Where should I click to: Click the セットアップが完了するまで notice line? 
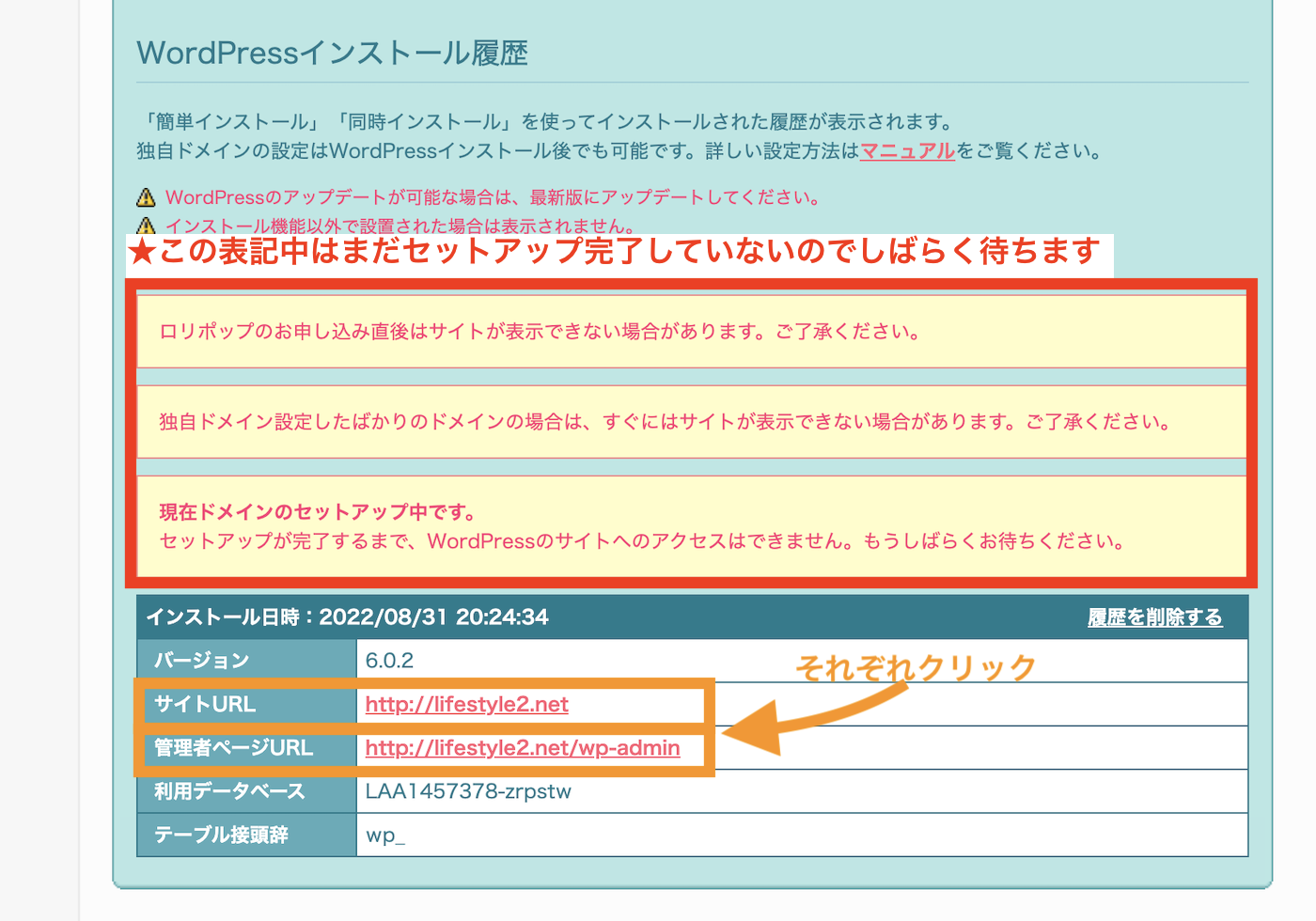(642, 540)
